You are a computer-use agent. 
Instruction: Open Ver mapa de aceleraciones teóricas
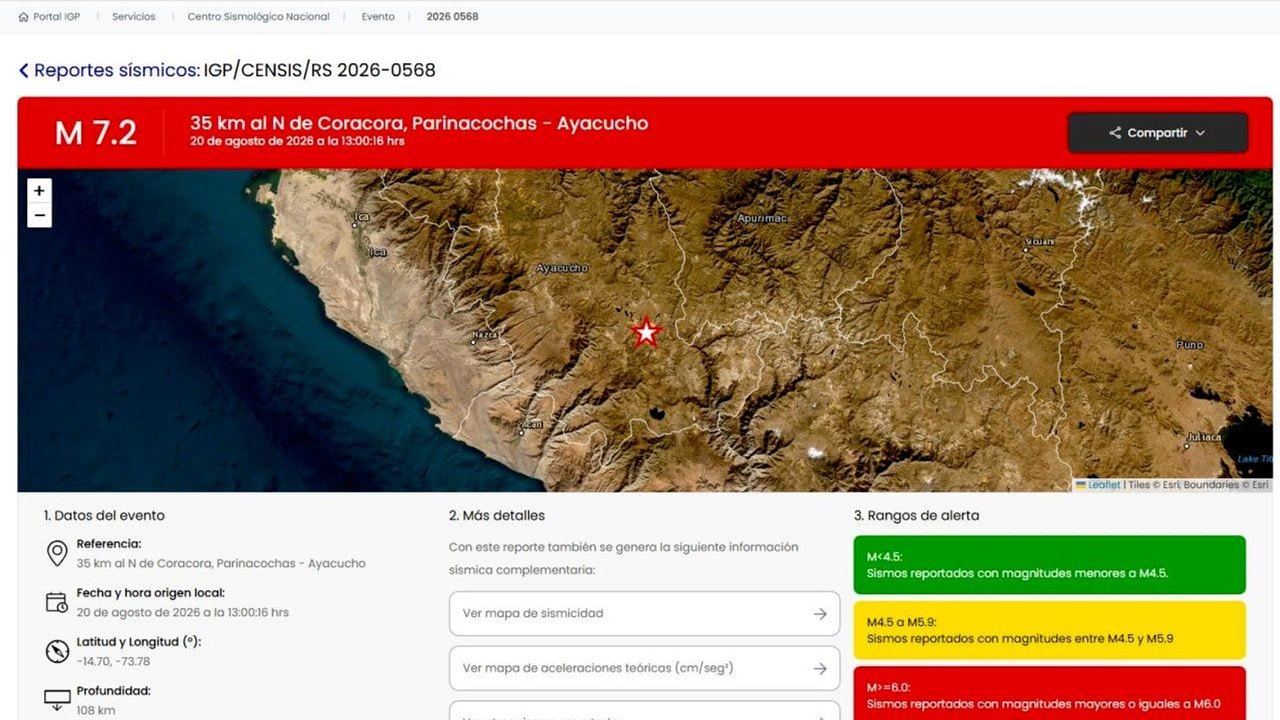(644, 668)
